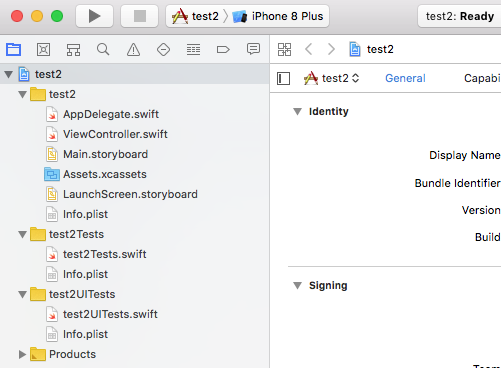Screen dimensions: 501x368
Task: Click test2 project in jump bar
Action: 372,49
